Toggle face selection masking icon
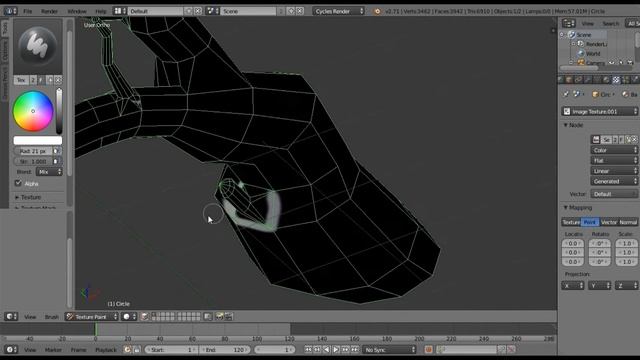Screen dimensions: 640x360 (144, 316)
